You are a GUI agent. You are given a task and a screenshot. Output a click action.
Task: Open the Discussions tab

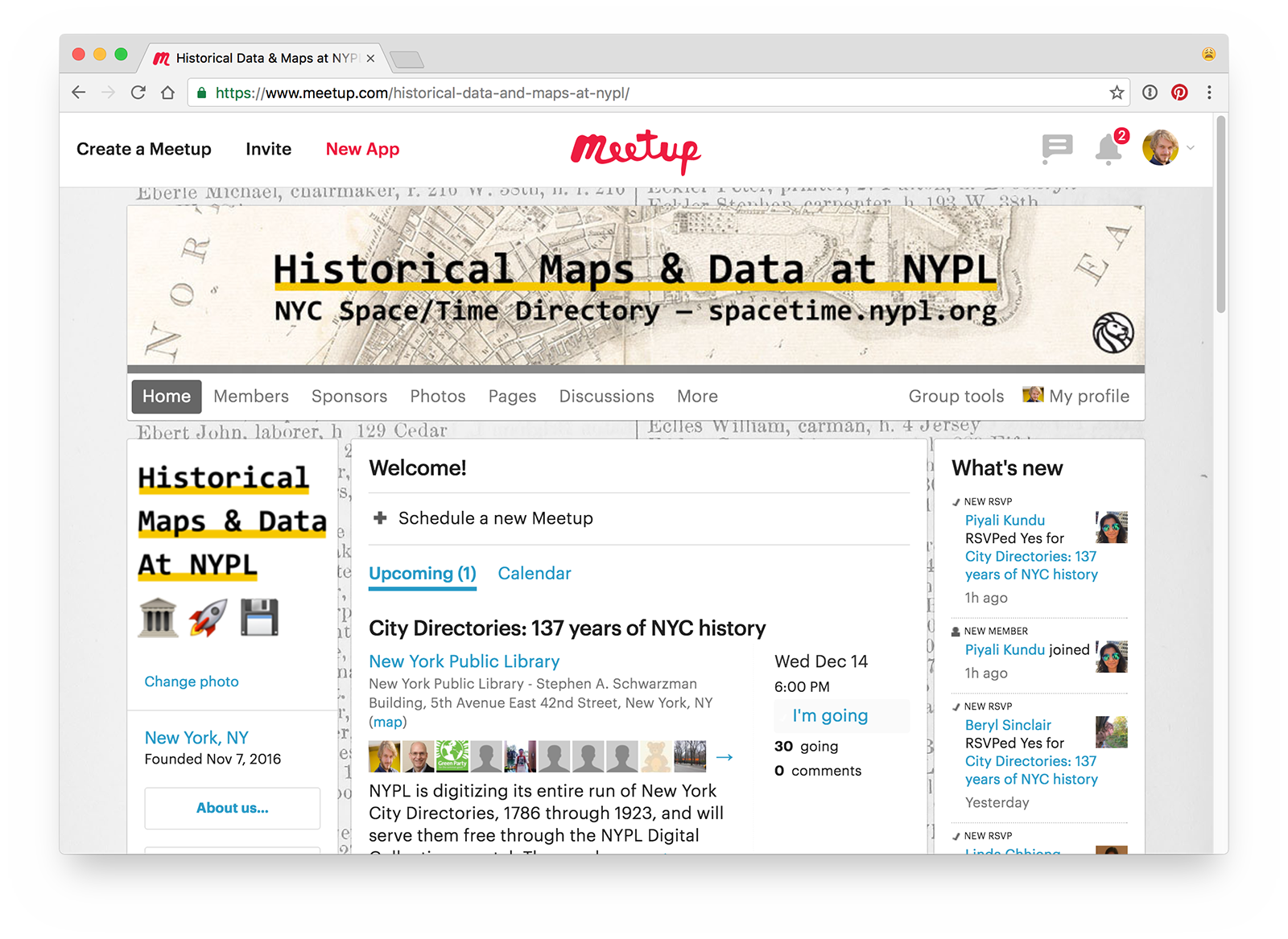pos(607,396)
